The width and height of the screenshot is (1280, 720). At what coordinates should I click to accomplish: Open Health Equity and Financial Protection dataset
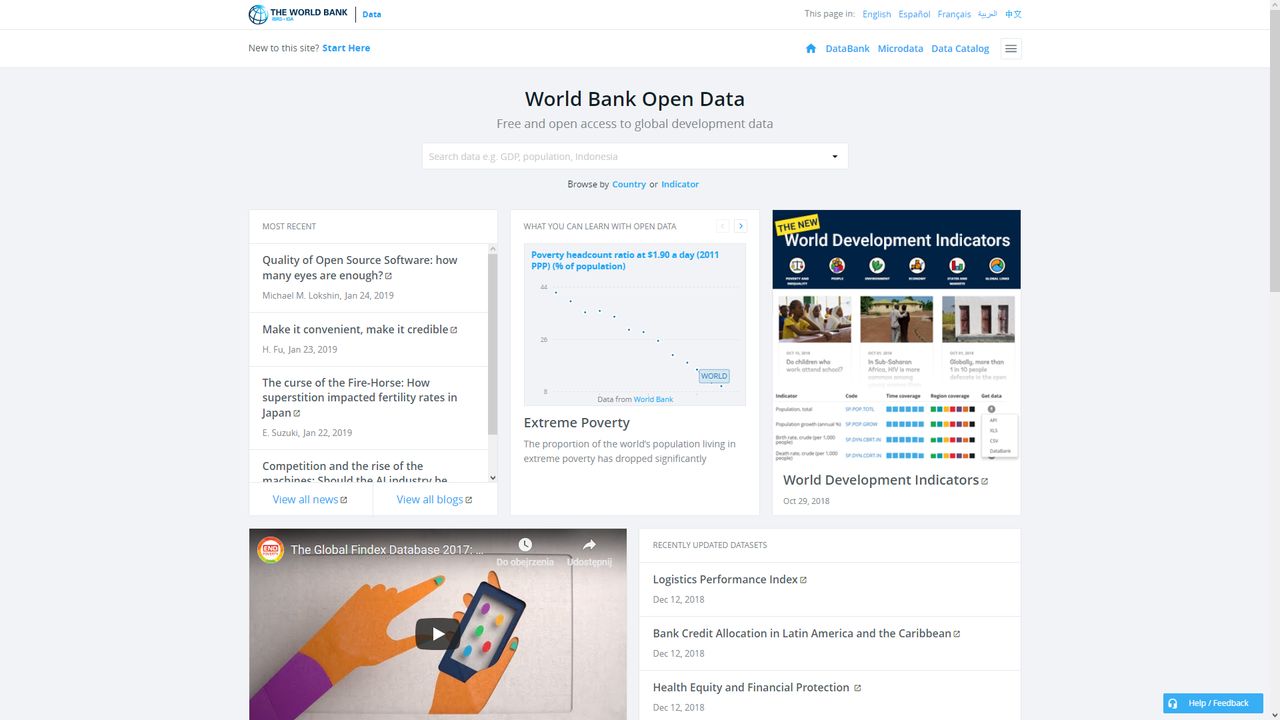tap(757, 687)
